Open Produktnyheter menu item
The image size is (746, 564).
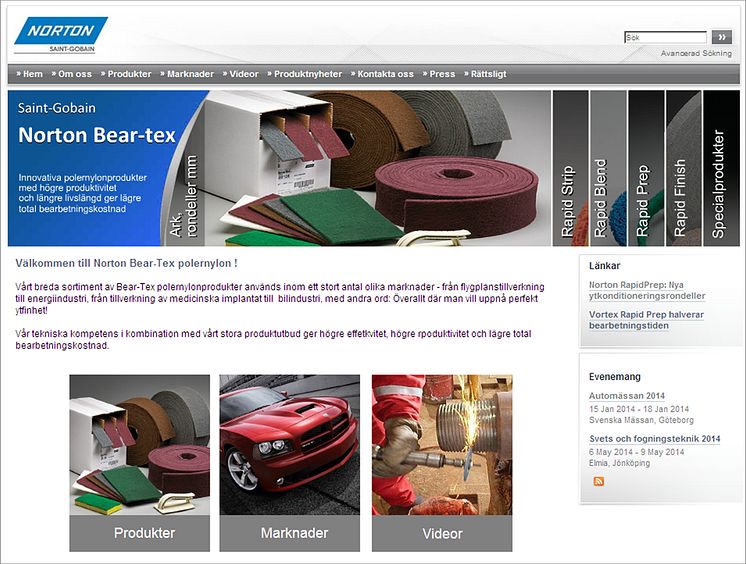click(x=304, y=74)
